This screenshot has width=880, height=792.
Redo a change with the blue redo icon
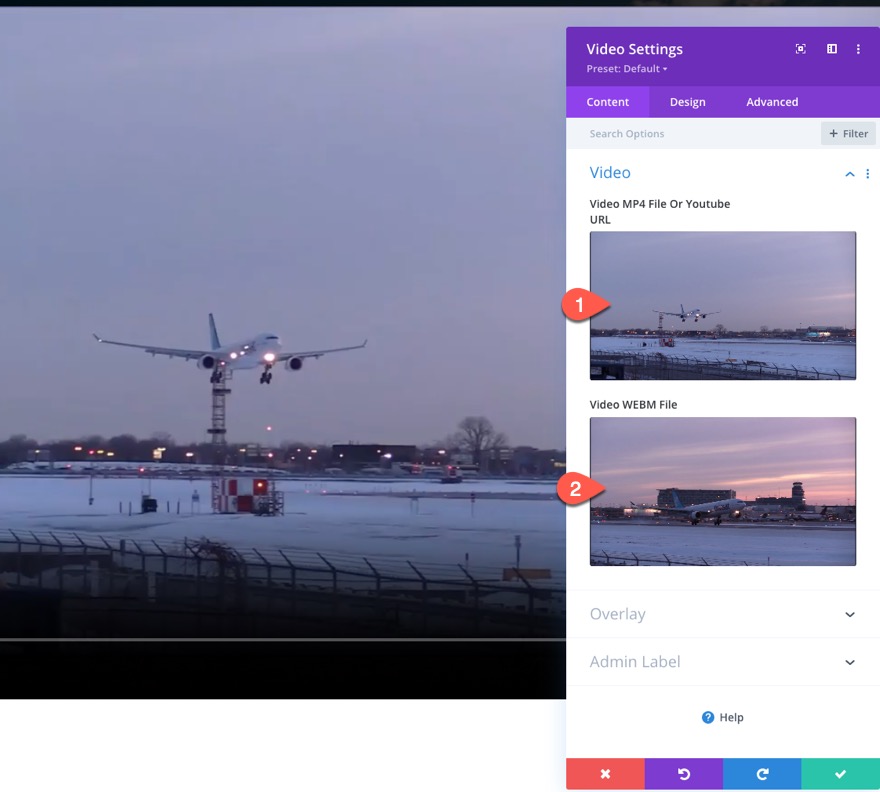762,773
